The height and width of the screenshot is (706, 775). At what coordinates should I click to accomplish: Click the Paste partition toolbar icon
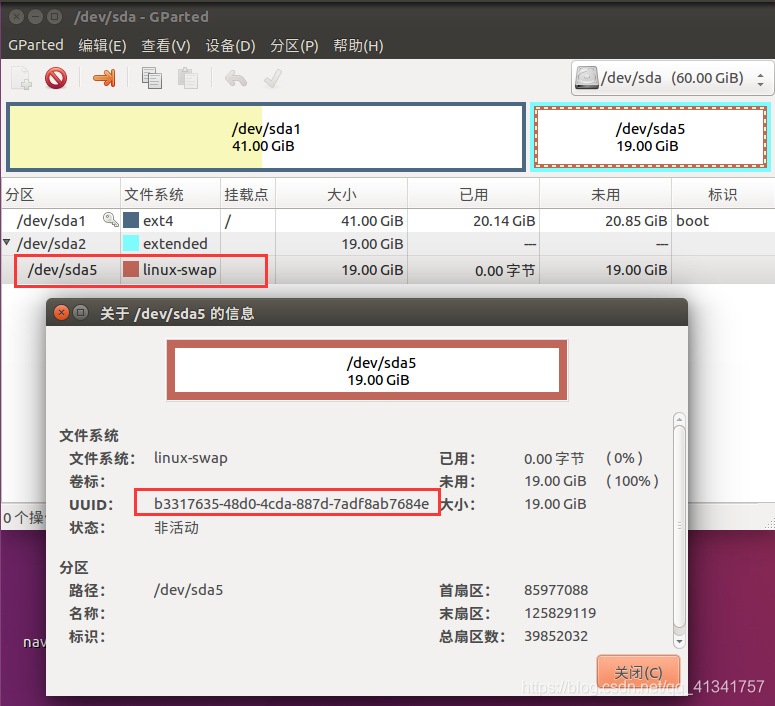pyautogui.click(x=187, y=78)
